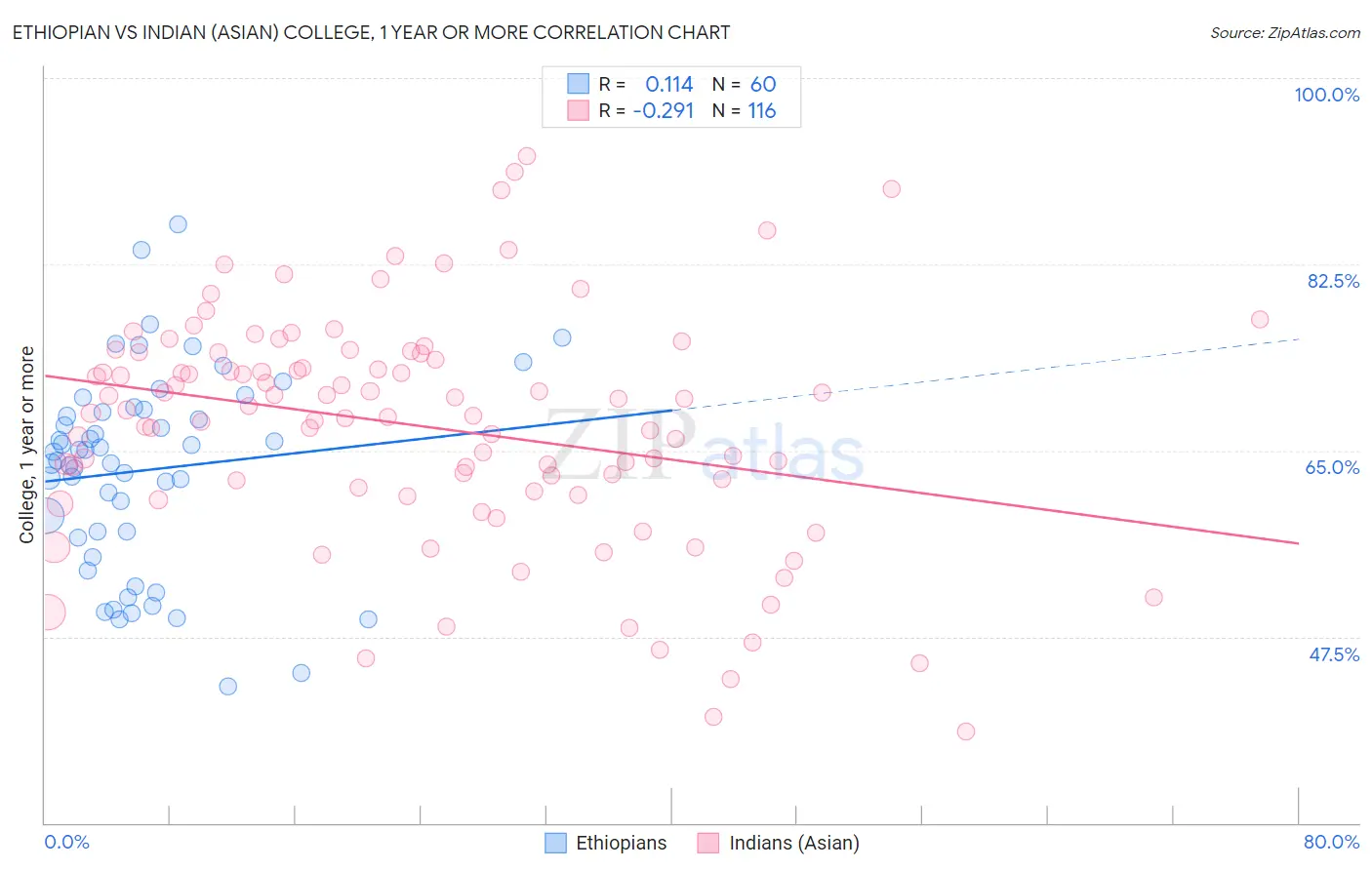
Task: Click the blue swatch beside R = 0.114
Action: (x=579, y=84)
